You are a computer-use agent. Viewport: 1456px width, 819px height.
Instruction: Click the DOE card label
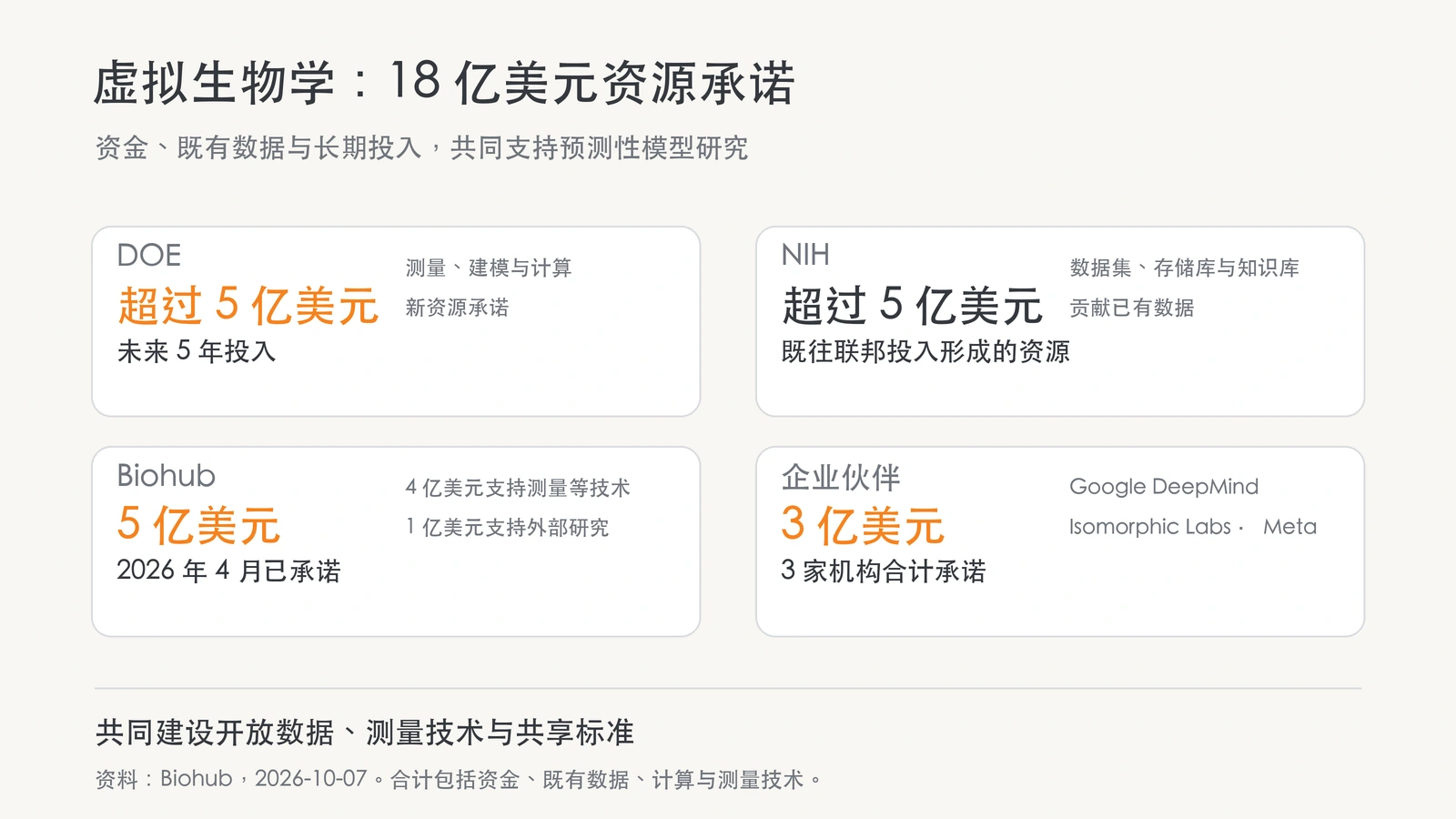point(149,255)
